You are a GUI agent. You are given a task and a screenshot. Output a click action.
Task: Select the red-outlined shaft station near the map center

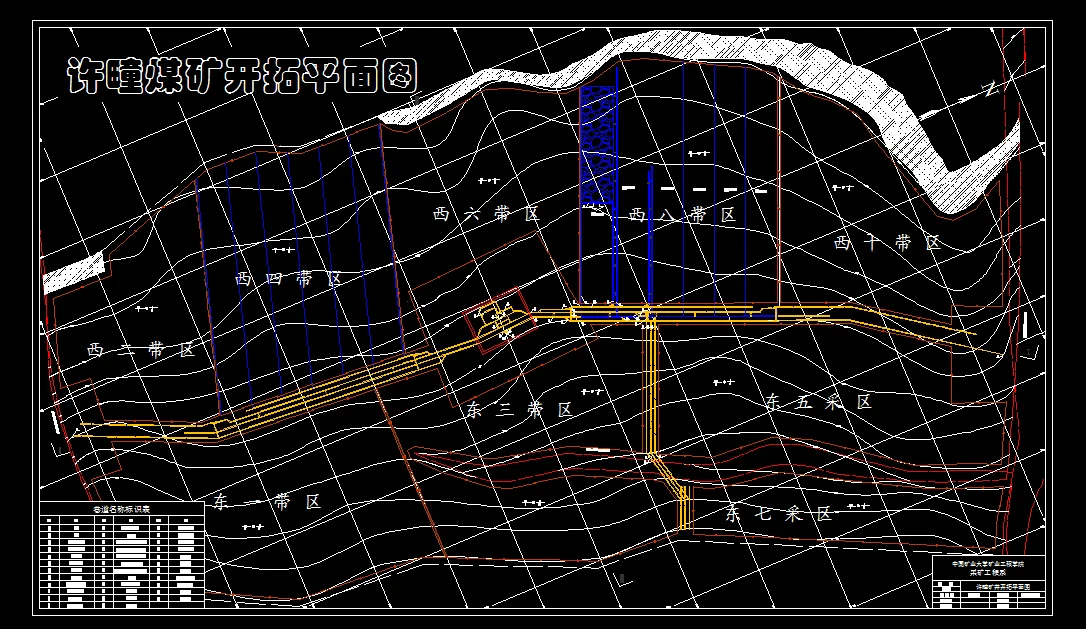click(x=501, y=321)
